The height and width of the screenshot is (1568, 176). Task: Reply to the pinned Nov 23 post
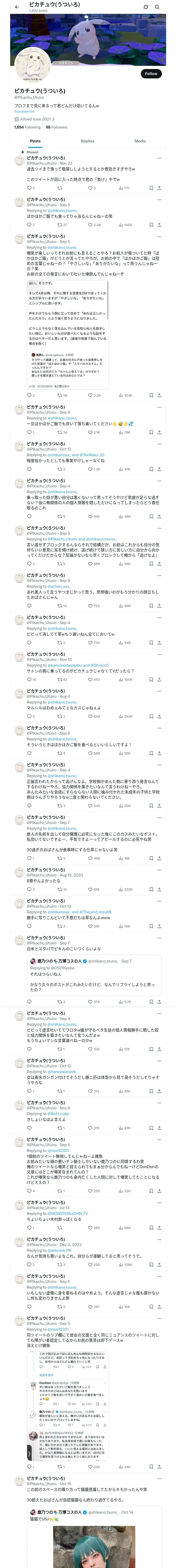[28, 188]
